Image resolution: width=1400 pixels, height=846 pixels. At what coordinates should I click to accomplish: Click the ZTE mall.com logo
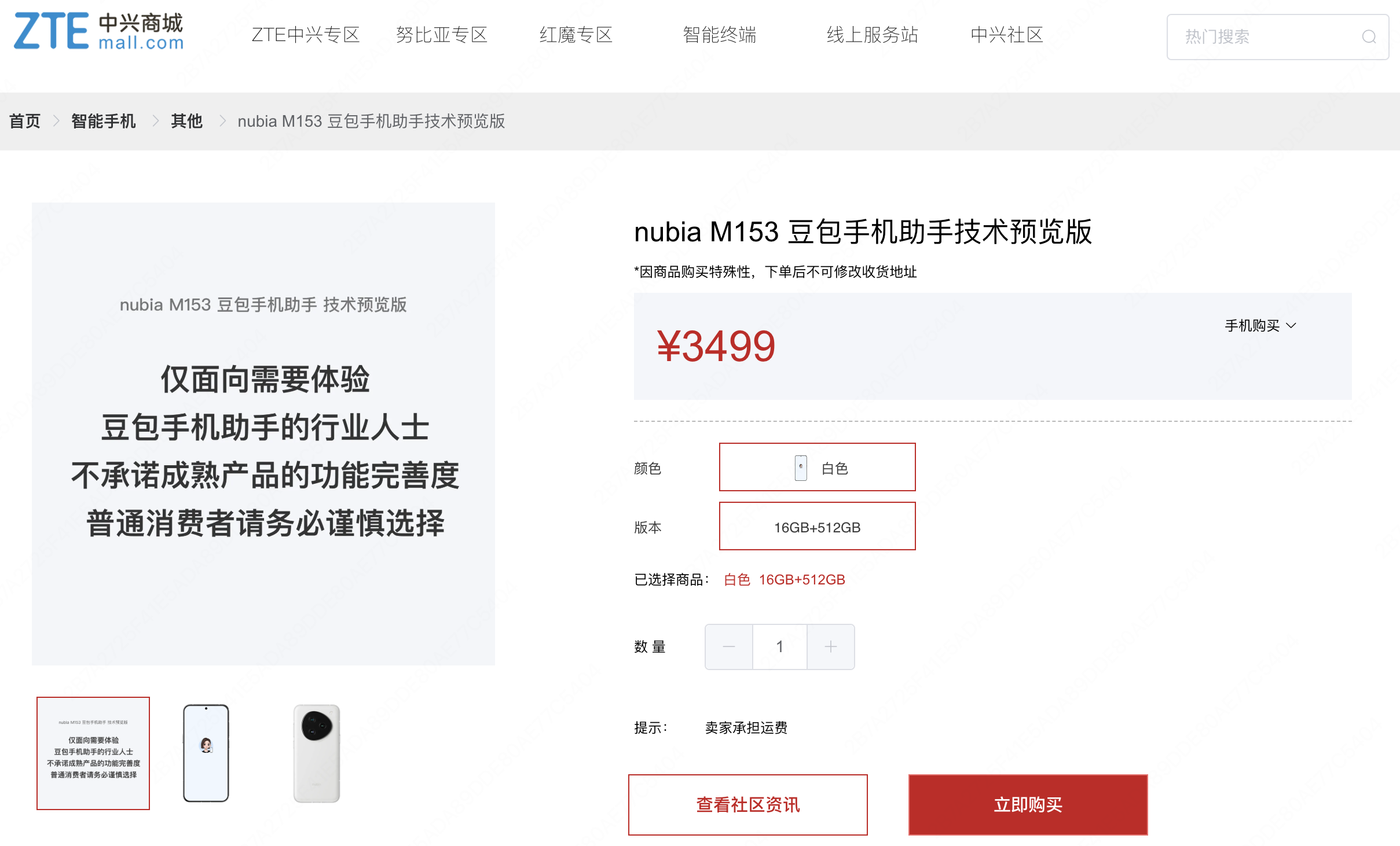click(x=98, y=31)
